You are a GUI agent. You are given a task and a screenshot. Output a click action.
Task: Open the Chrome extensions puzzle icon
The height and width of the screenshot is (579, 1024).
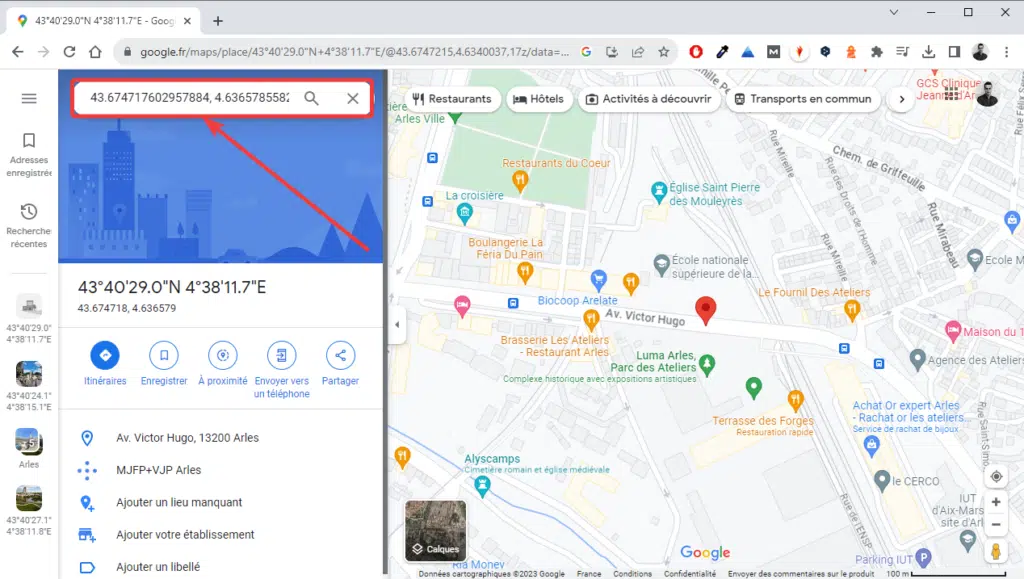tap(876, 52)
